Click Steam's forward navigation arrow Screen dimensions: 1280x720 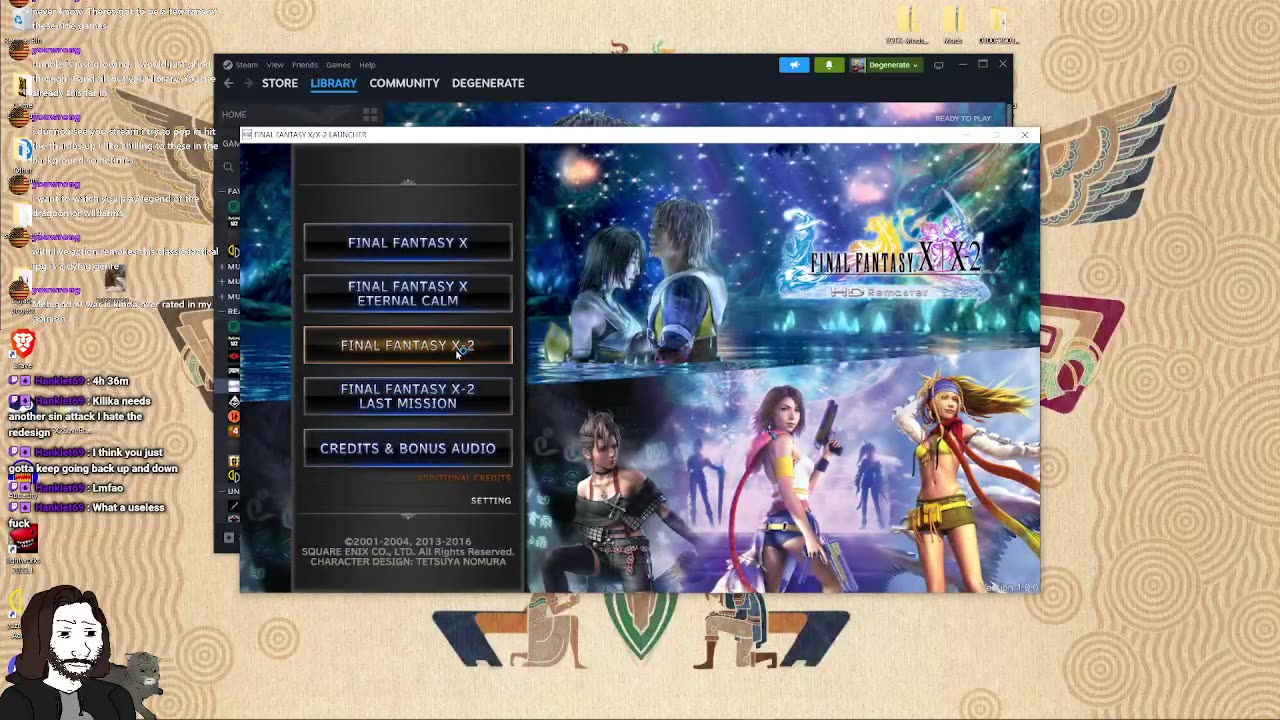(x=247, y=83)
